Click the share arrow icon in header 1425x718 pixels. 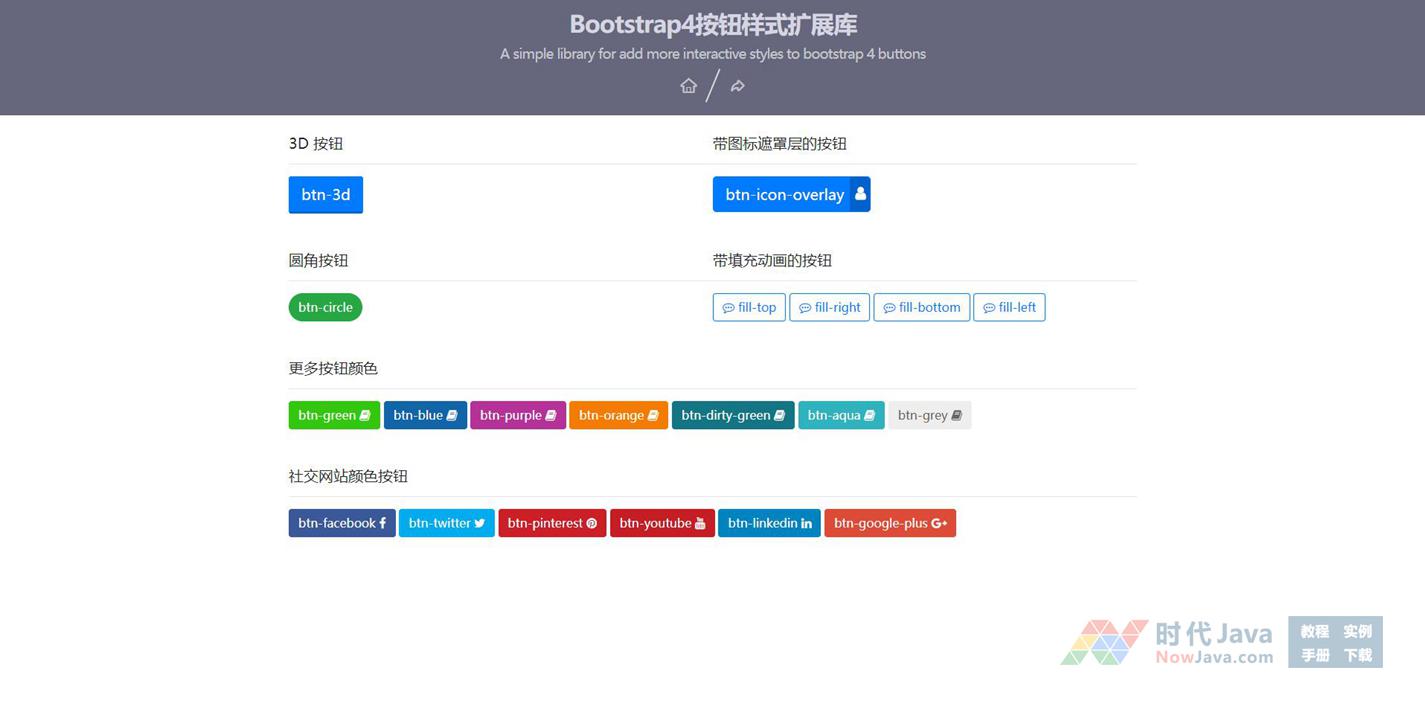pyautogui.click(x=738, y=86)
